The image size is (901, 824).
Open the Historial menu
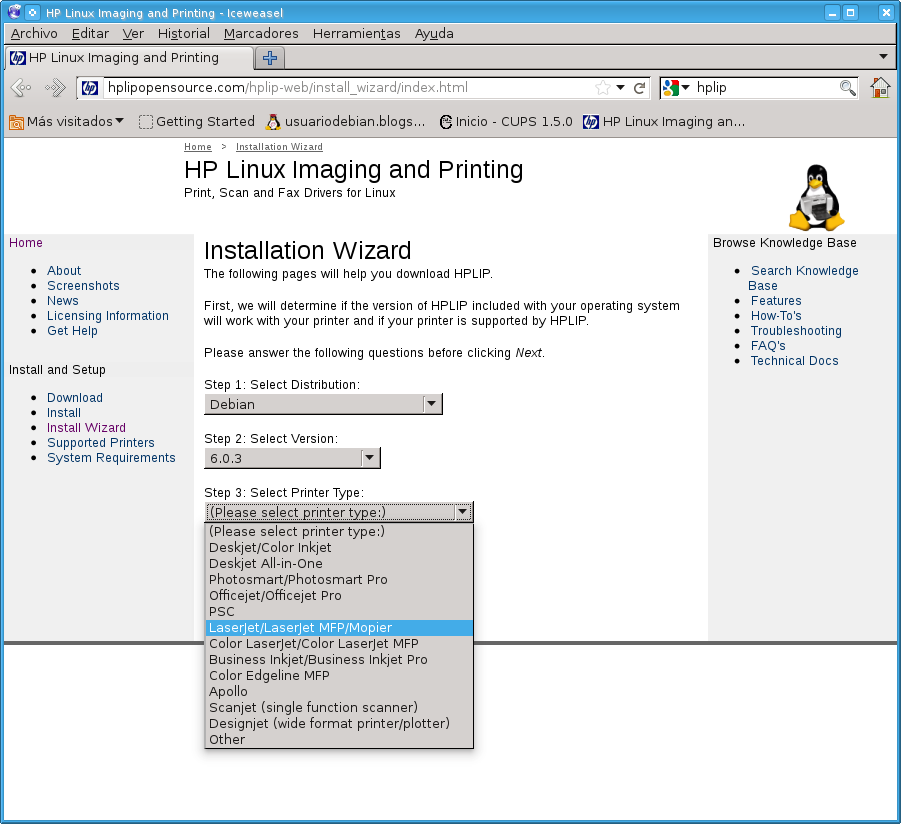(x=184, y=33)
